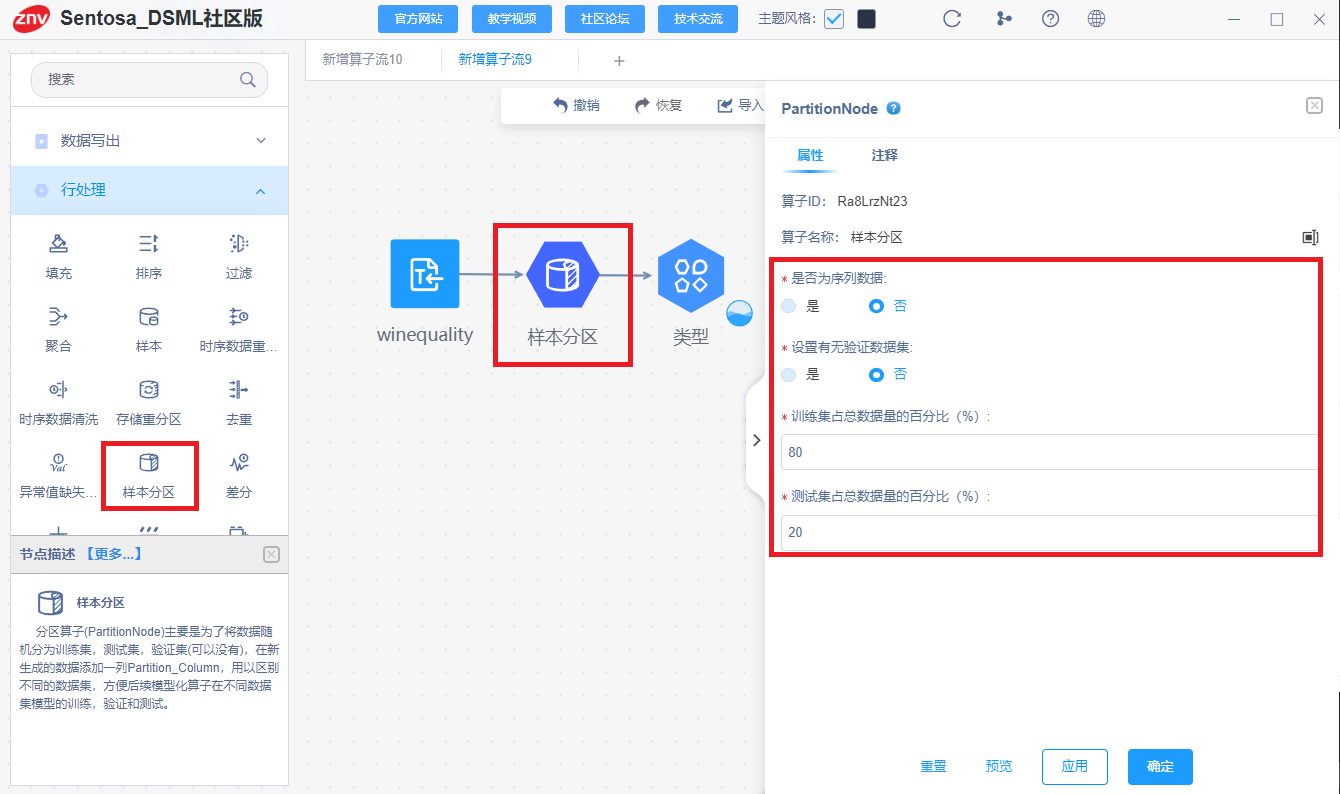This screenshot has height=794, width=1340.
Task: Select 是 for 设置有无验证数据集
Action: pos(789,375)
